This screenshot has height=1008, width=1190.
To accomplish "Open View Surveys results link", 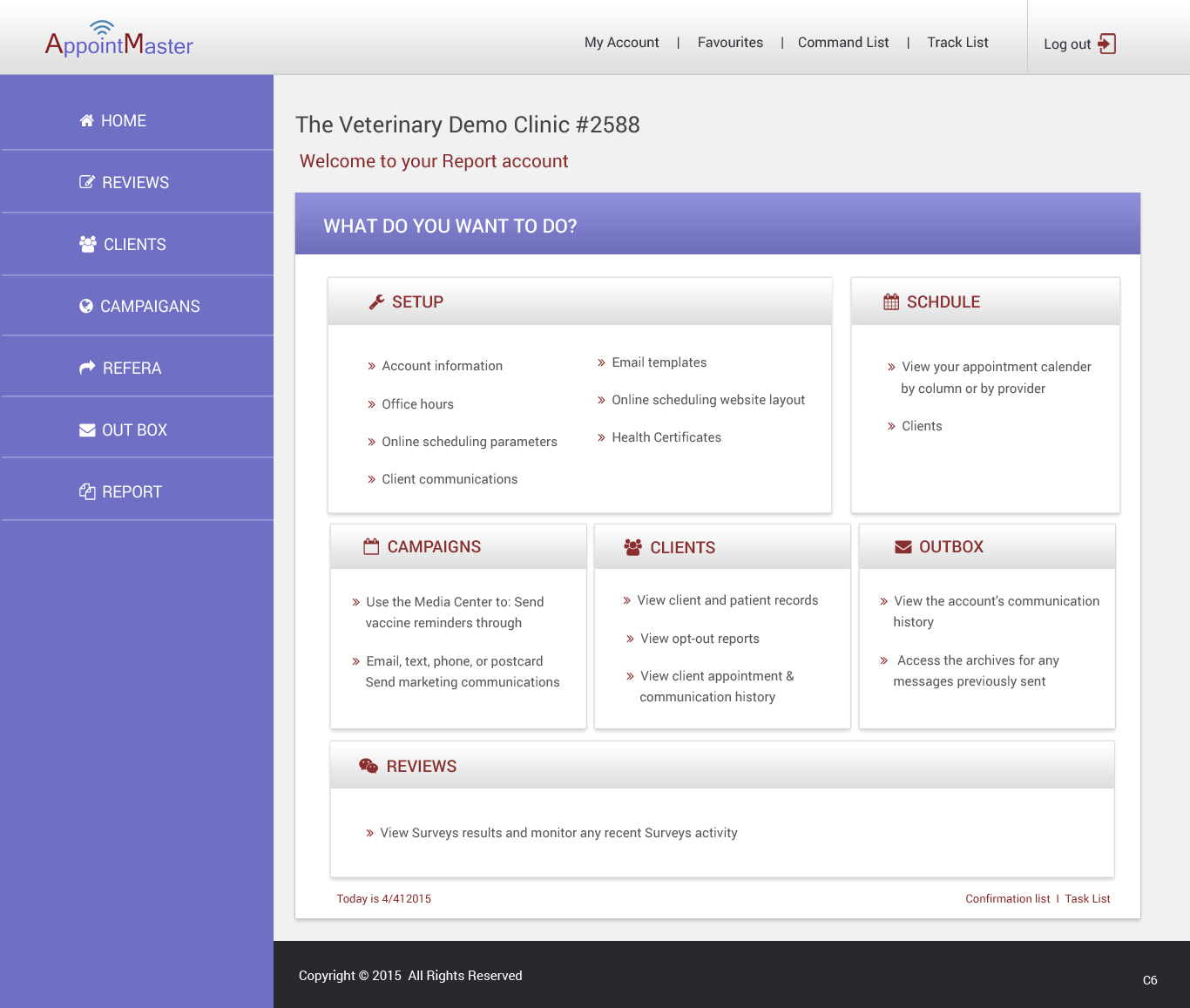I will point(558,833).
